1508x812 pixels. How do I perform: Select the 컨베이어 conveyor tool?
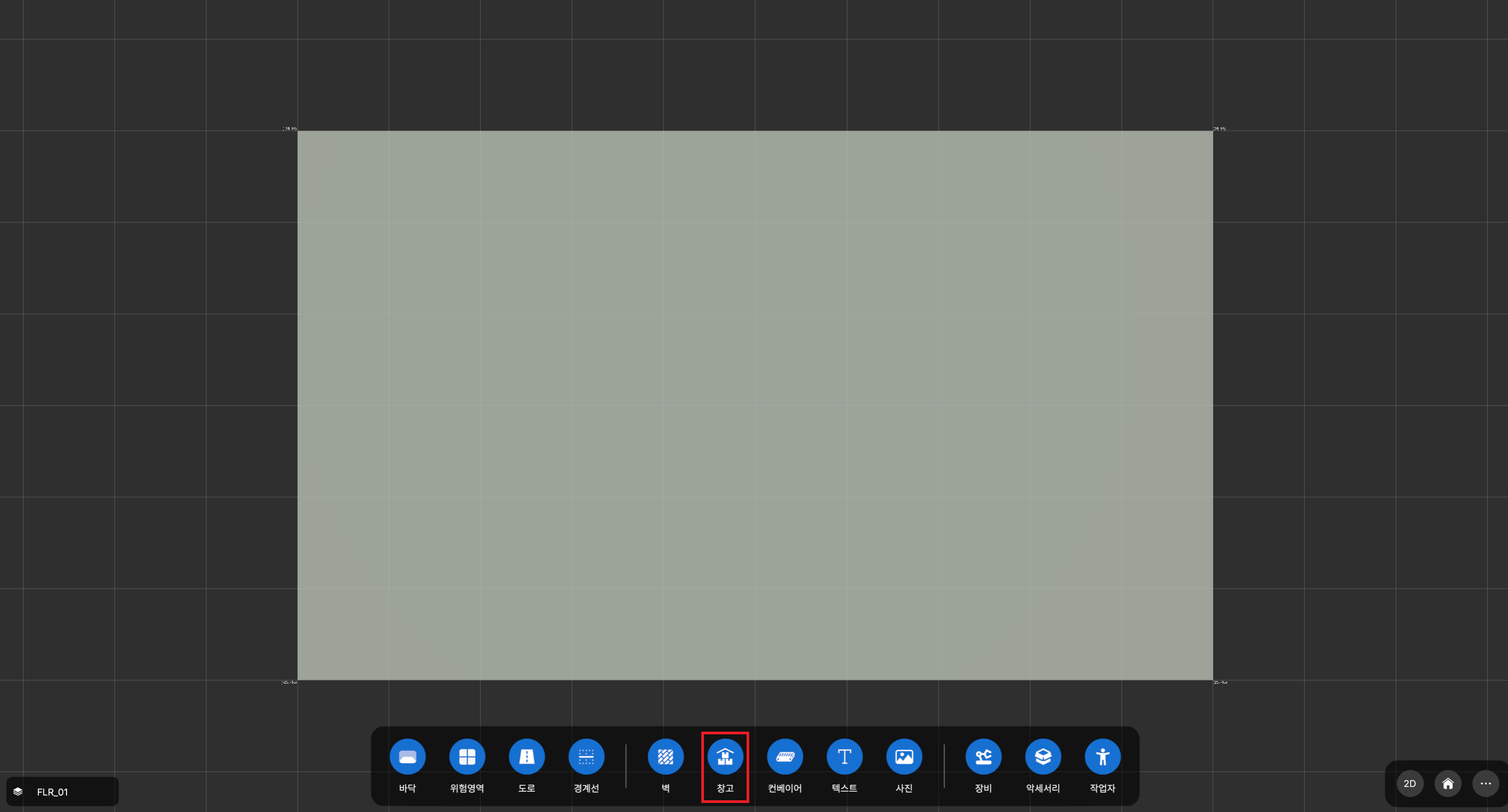[x=784, y=756]
